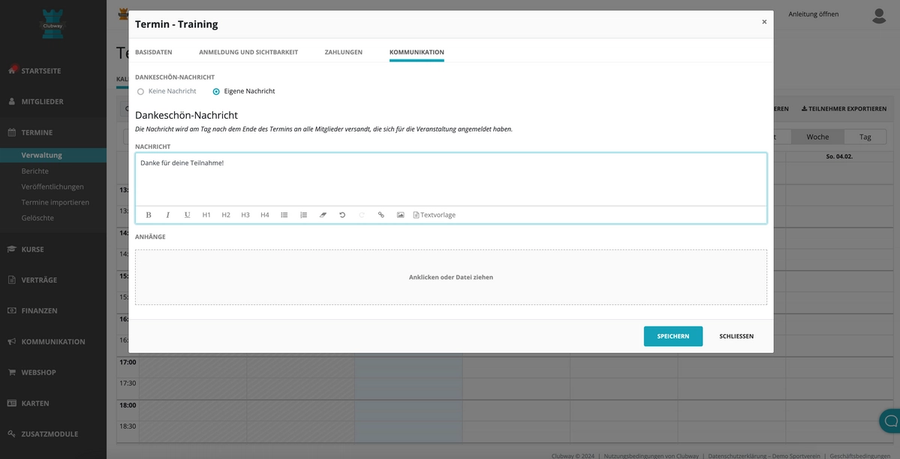Open Nutzungsbedingungen von Clubway footer link
The width and height of the screenshot is (900, 459).
(x=651, y=456)
